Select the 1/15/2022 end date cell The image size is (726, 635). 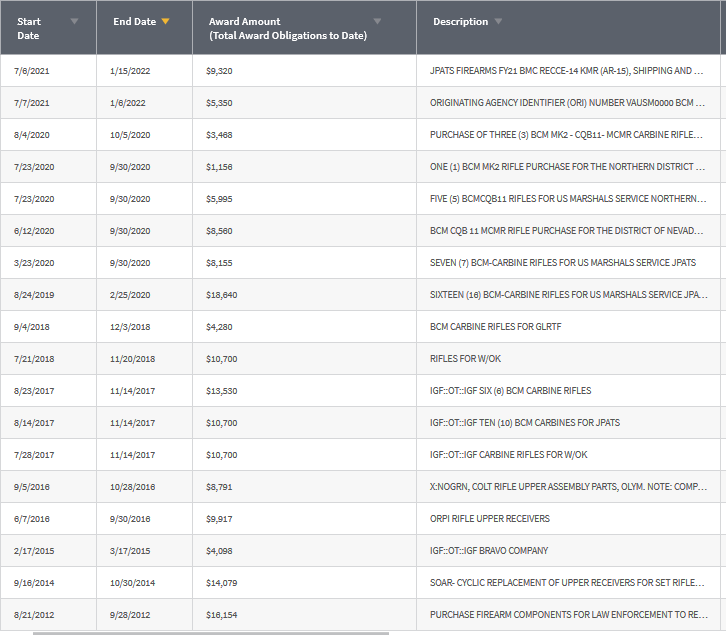(130, 71)
